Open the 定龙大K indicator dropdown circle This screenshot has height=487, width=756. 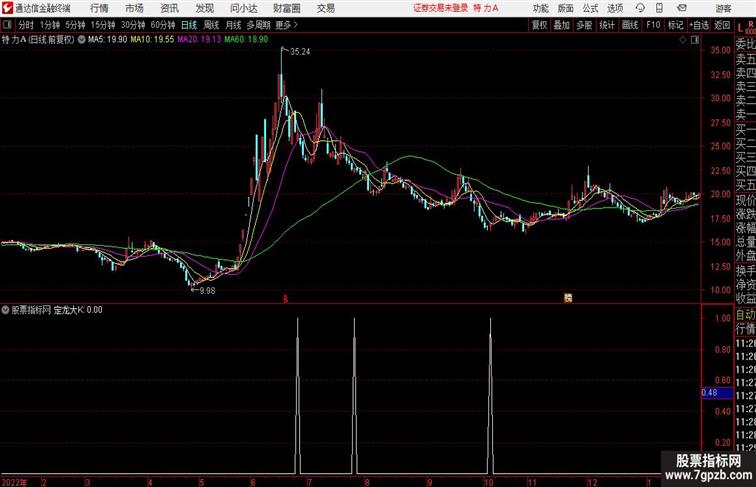pos(5,310)
